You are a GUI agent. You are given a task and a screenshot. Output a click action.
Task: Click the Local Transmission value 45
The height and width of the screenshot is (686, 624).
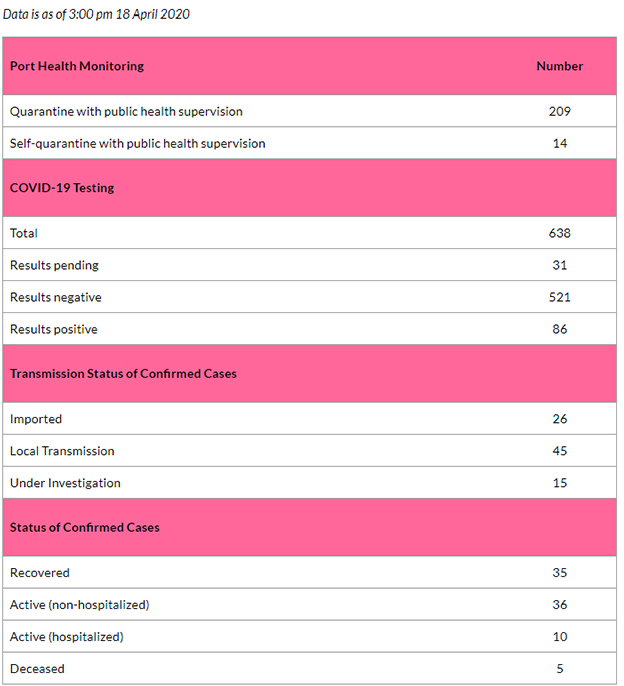(x=560, y=451)
